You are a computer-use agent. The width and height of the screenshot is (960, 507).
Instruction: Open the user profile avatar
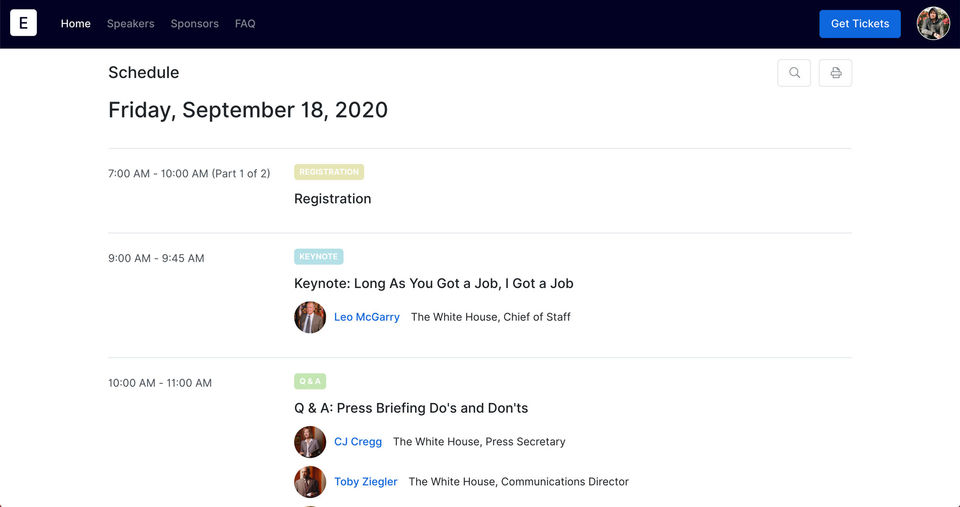[933, 23]
